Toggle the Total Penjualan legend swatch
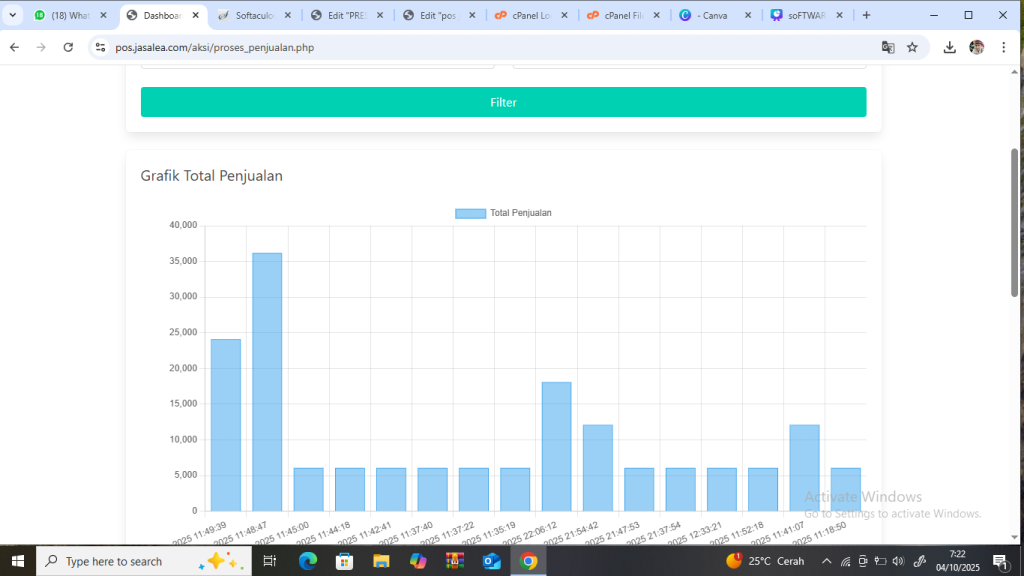This screenshot has width=1024, height=576. coord(470,213)
